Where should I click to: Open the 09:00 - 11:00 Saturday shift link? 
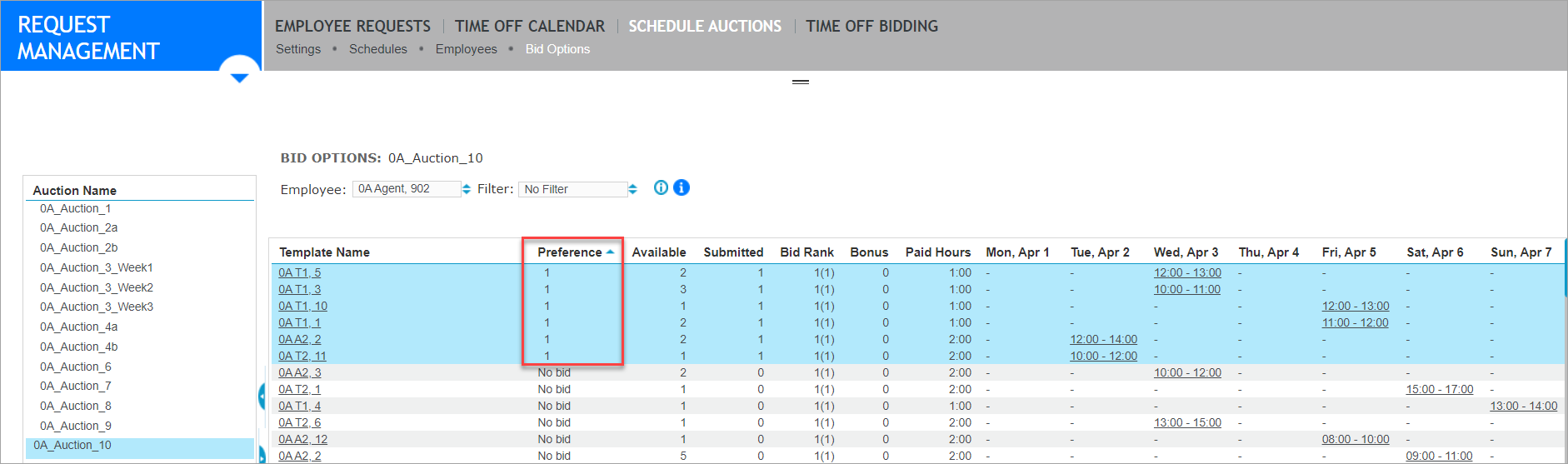pos(1440,456)
